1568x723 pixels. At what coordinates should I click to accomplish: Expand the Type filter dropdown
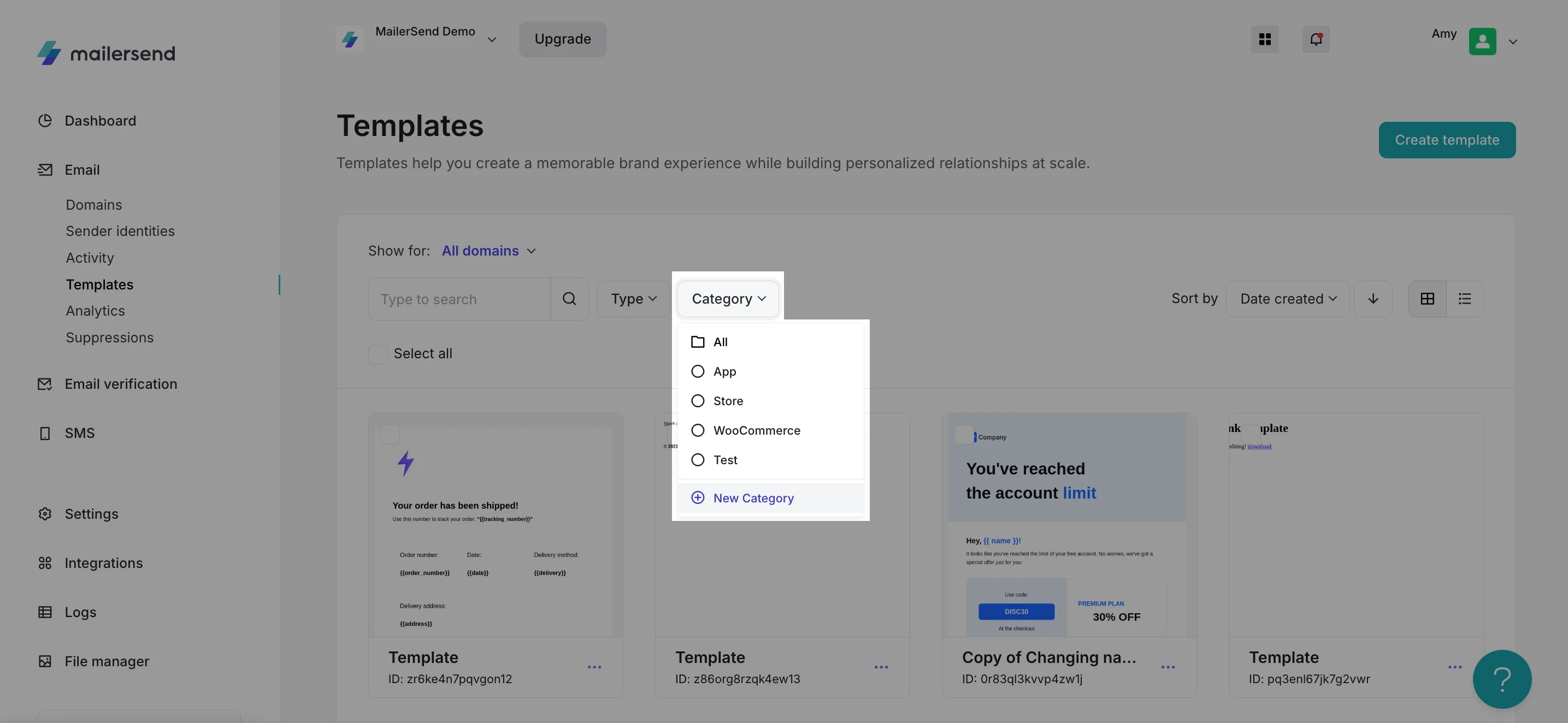633,299
